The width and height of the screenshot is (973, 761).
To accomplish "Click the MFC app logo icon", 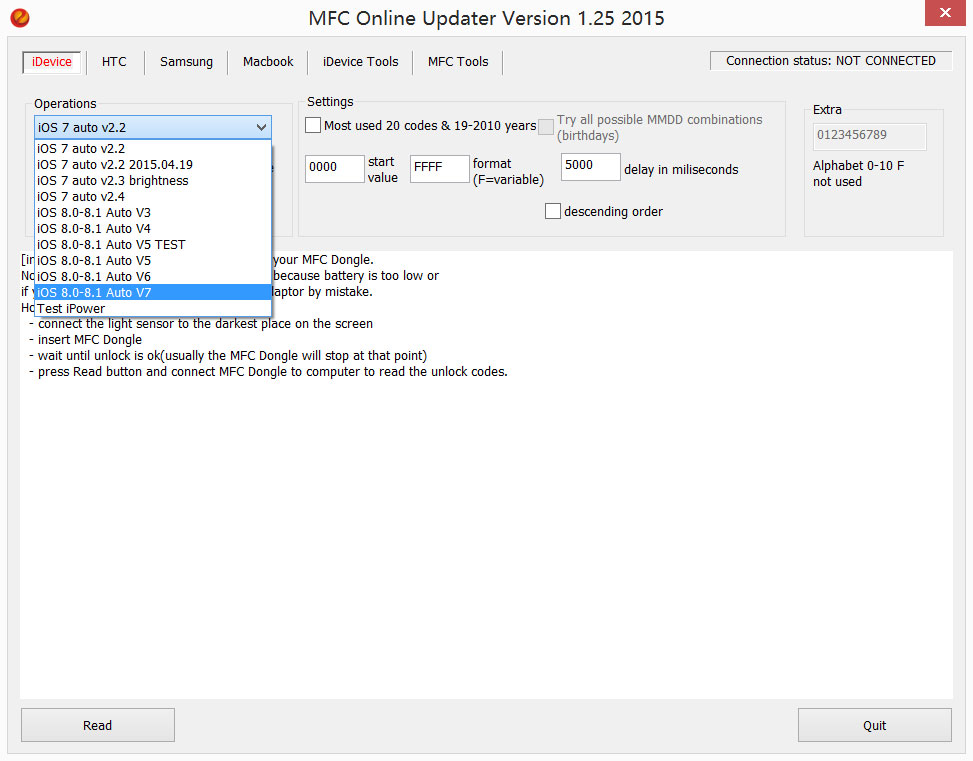I will pos(20,17).
